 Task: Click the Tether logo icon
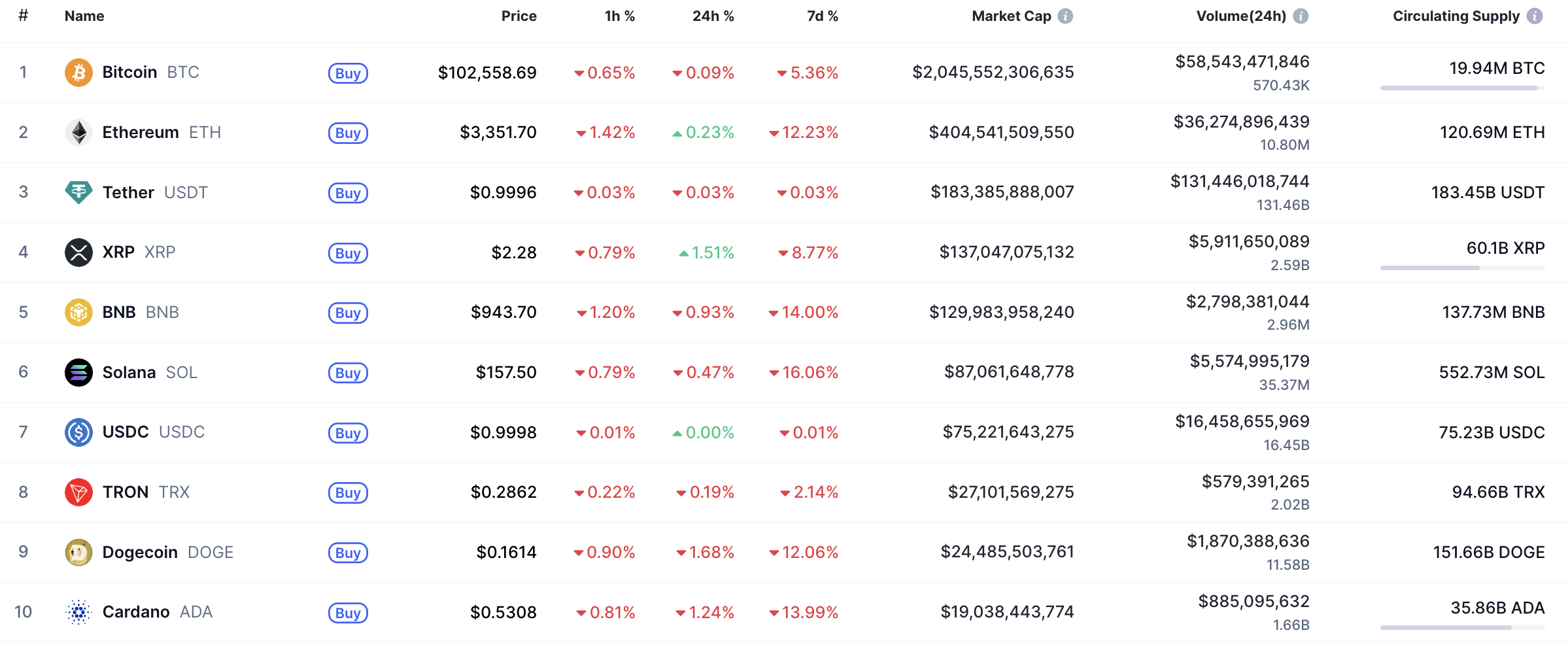coord(78,192)
